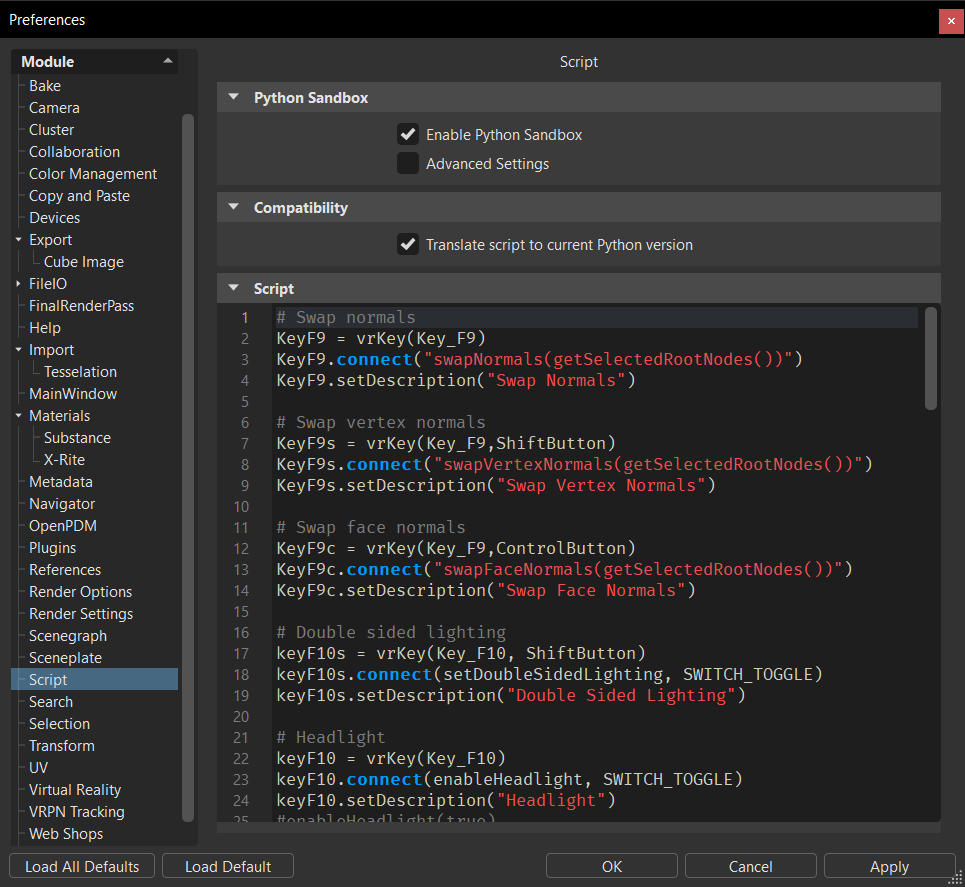Collapse the Materials tree branch
Screen dimensions: 965x887
coord(16,415)
